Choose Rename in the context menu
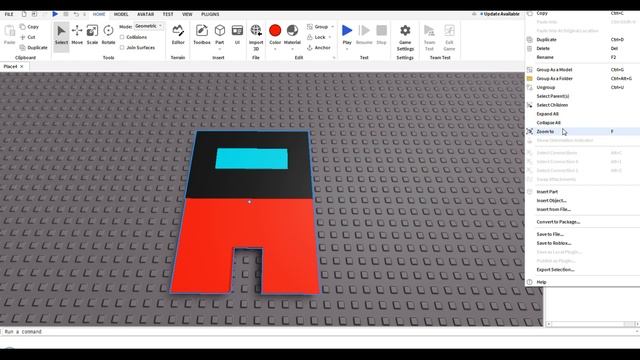640x360 pixels. tap(582, 58)
